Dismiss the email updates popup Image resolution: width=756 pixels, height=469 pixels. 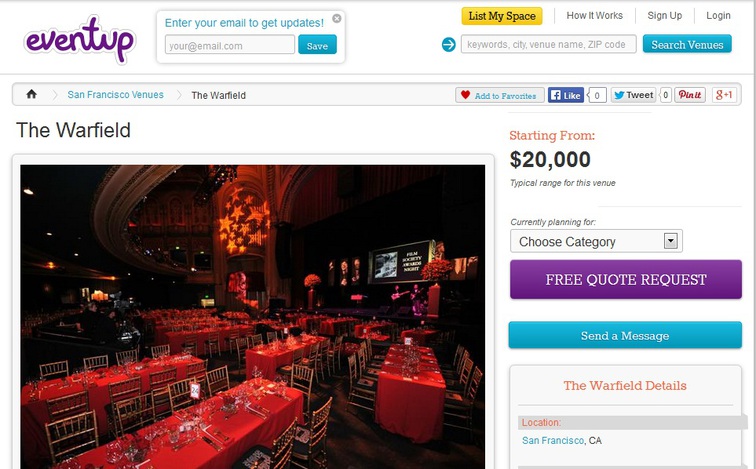click(x=337, y=18)
